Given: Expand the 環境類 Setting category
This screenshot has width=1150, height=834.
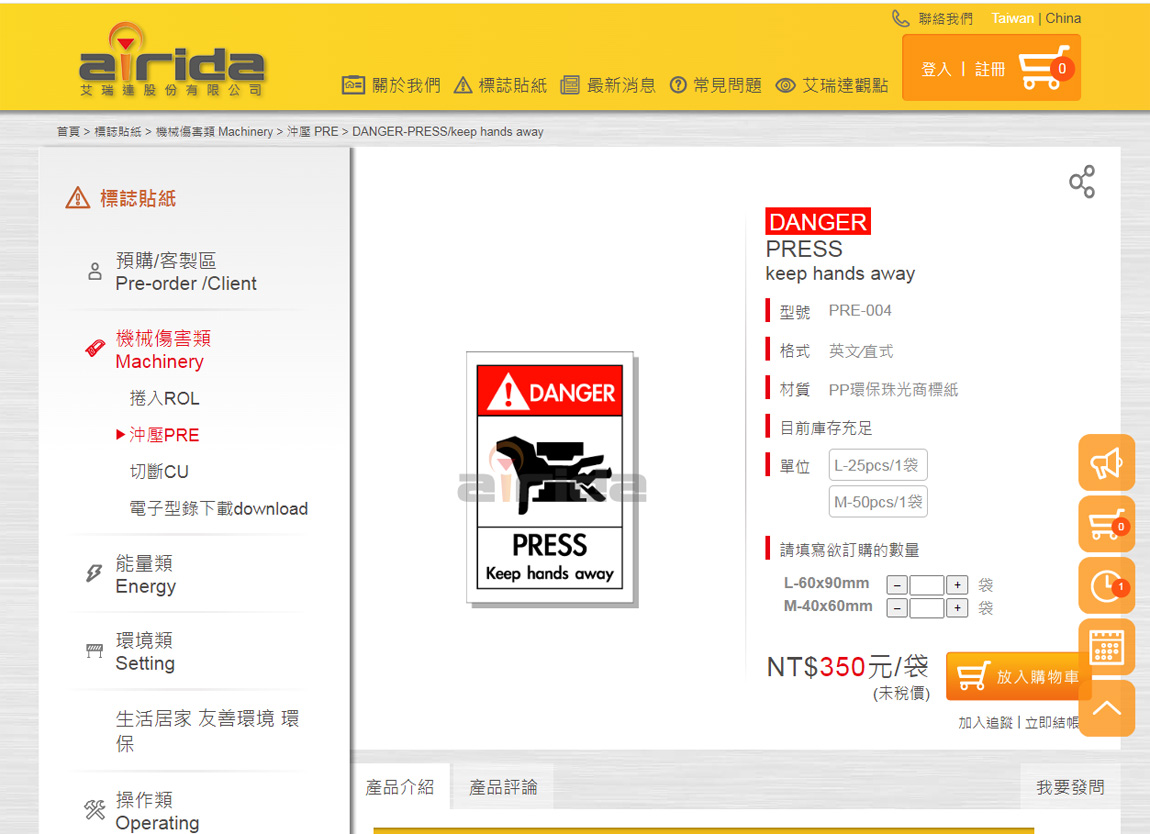Looking at the screenshot, I should point(145,652).
